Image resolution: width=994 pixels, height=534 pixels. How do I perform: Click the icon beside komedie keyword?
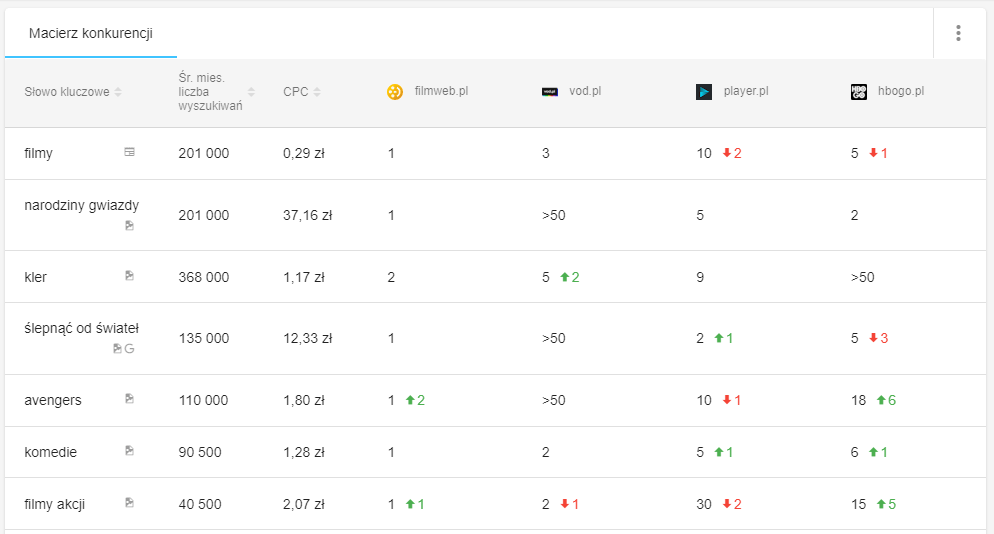click(x=129, y=451)
